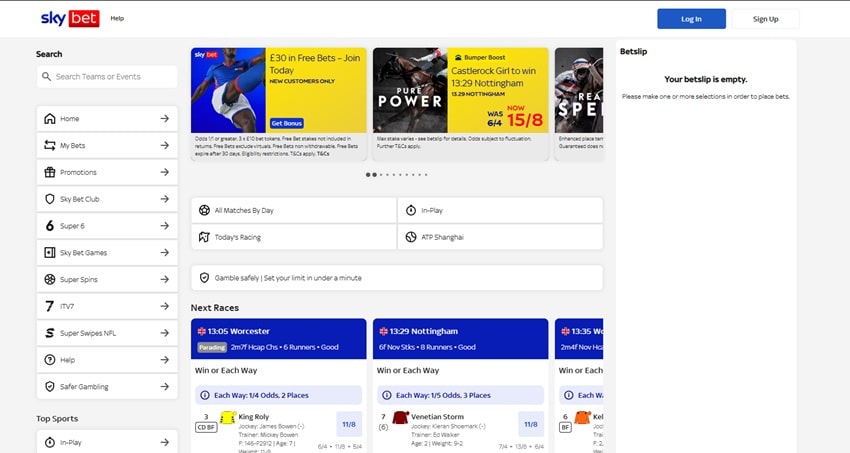
Task: Open My Bets via its arrow
Action: coord(165,145)
